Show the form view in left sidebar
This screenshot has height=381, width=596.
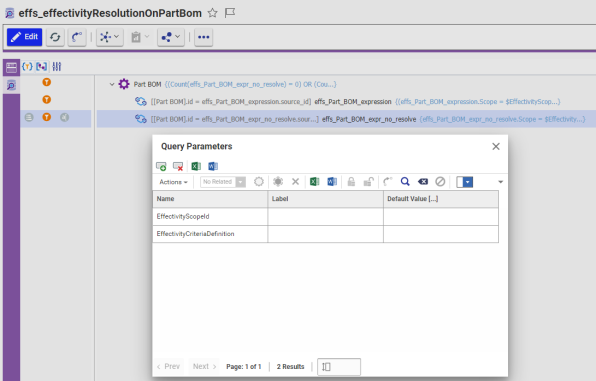pyautogui.click(x=11, y=67)
